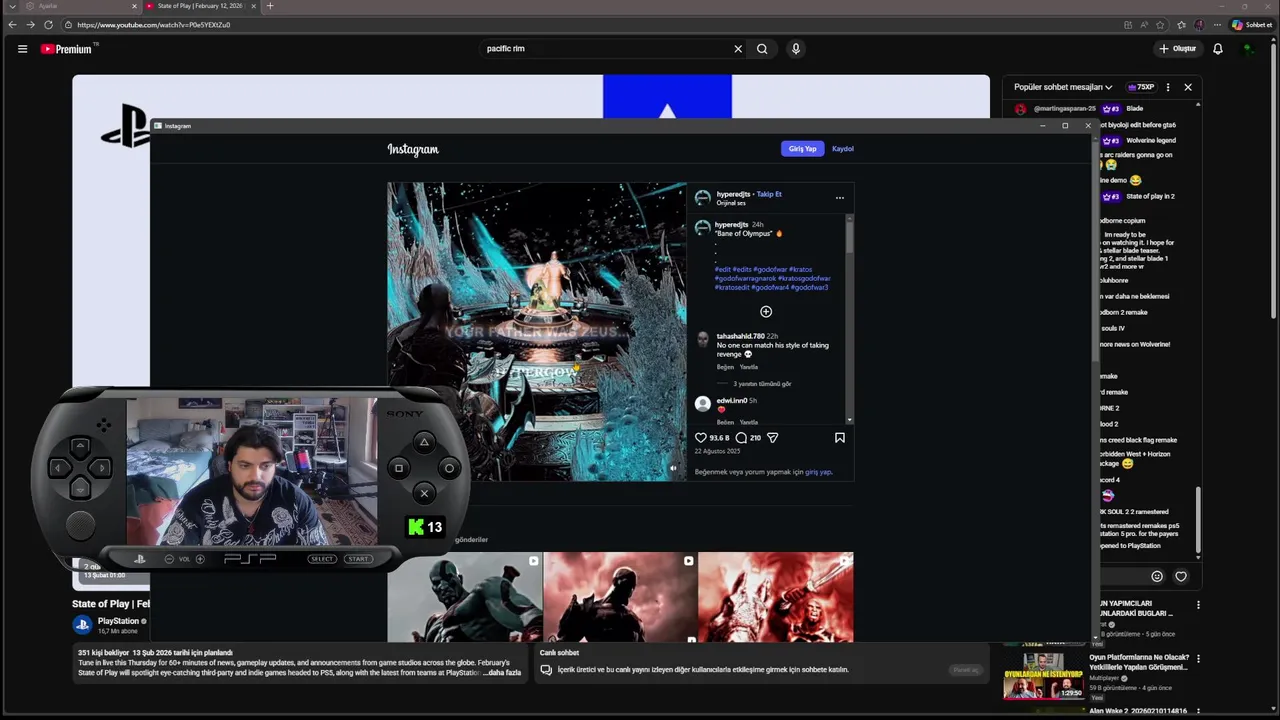The image size is (1280, 720).
Task: Click the #godofwarragnarok hashtag
Action: (x=744, y=278)
